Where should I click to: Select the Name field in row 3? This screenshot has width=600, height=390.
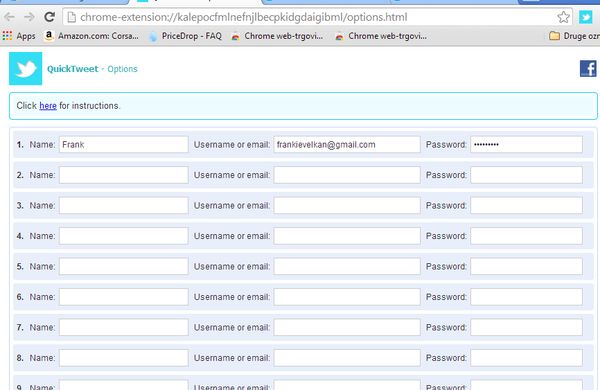[124, 206]
